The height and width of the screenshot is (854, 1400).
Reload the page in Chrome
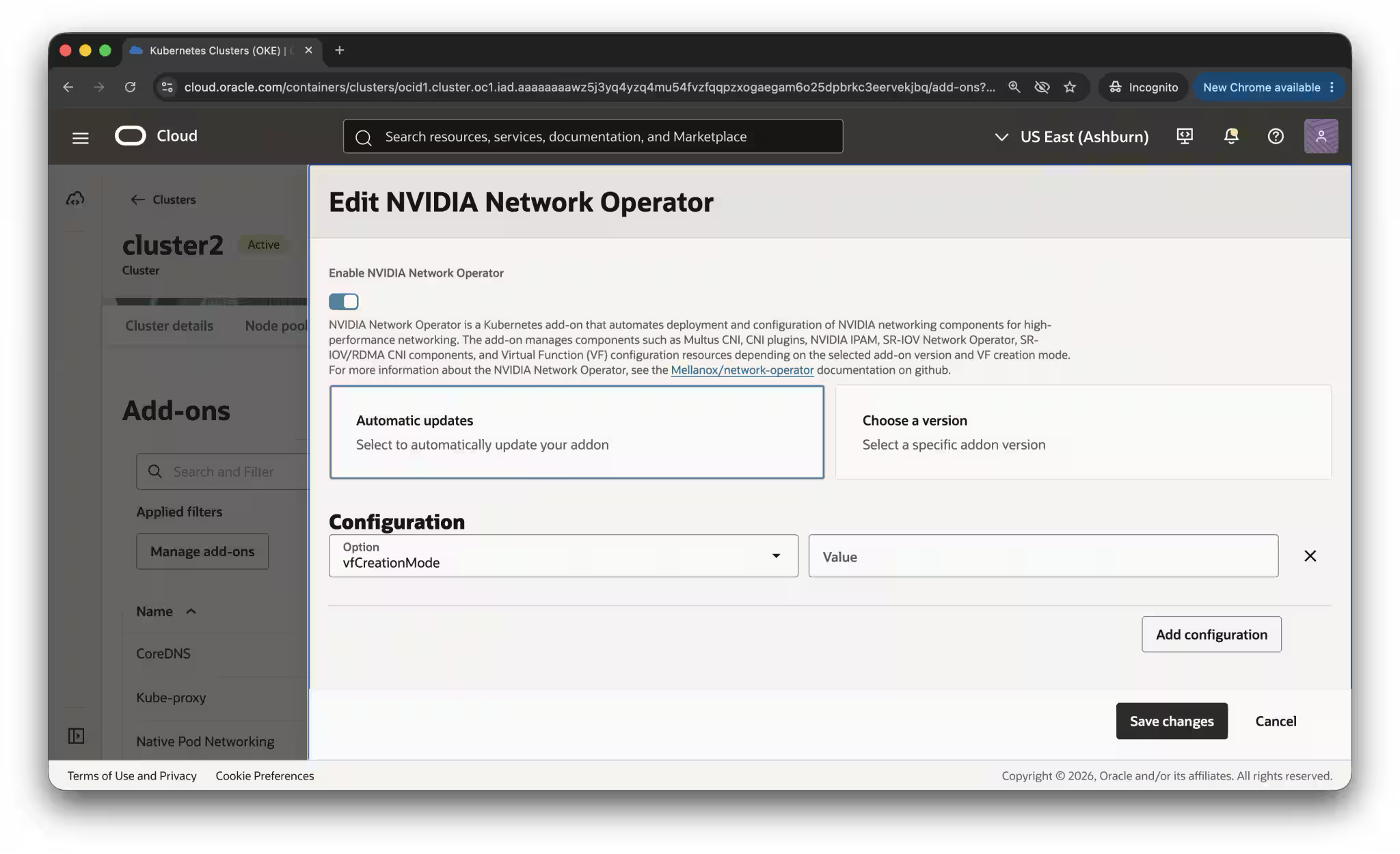tap(130, 87)
